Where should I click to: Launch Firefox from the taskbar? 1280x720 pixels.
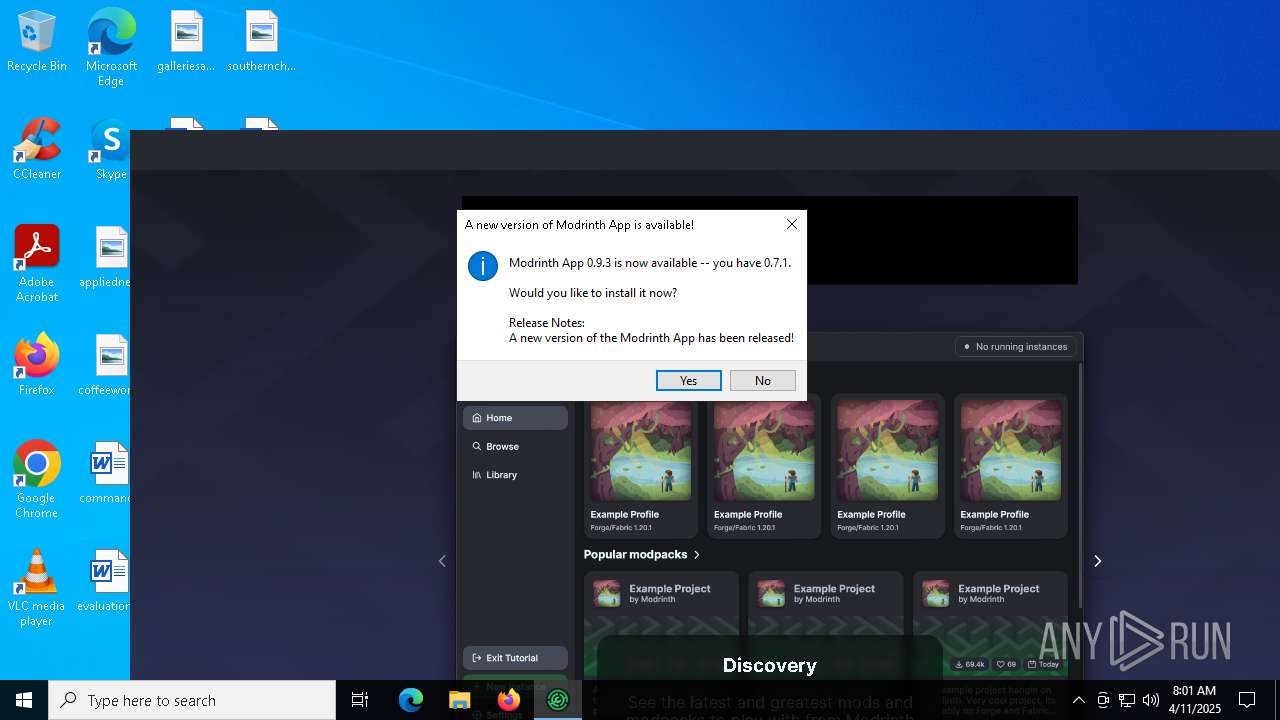pos(509,700)
